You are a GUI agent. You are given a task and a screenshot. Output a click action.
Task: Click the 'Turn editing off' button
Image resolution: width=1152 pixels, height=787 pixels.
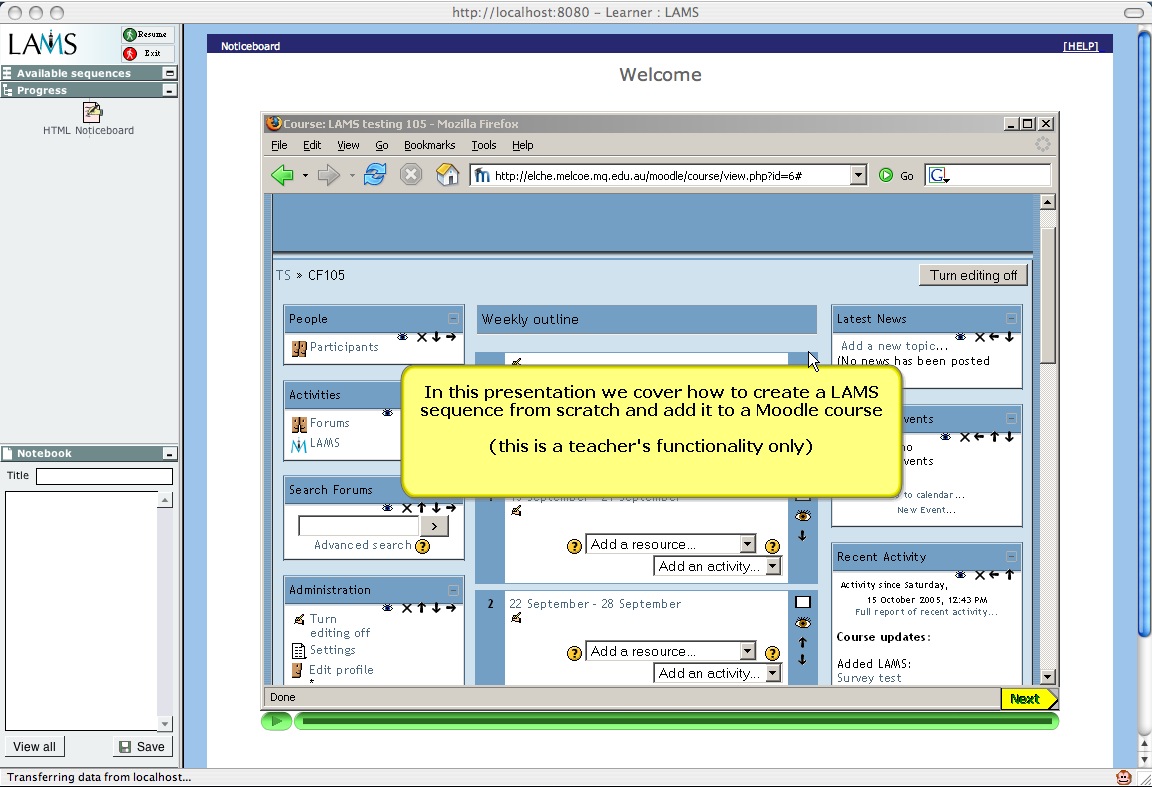point(973,276)
